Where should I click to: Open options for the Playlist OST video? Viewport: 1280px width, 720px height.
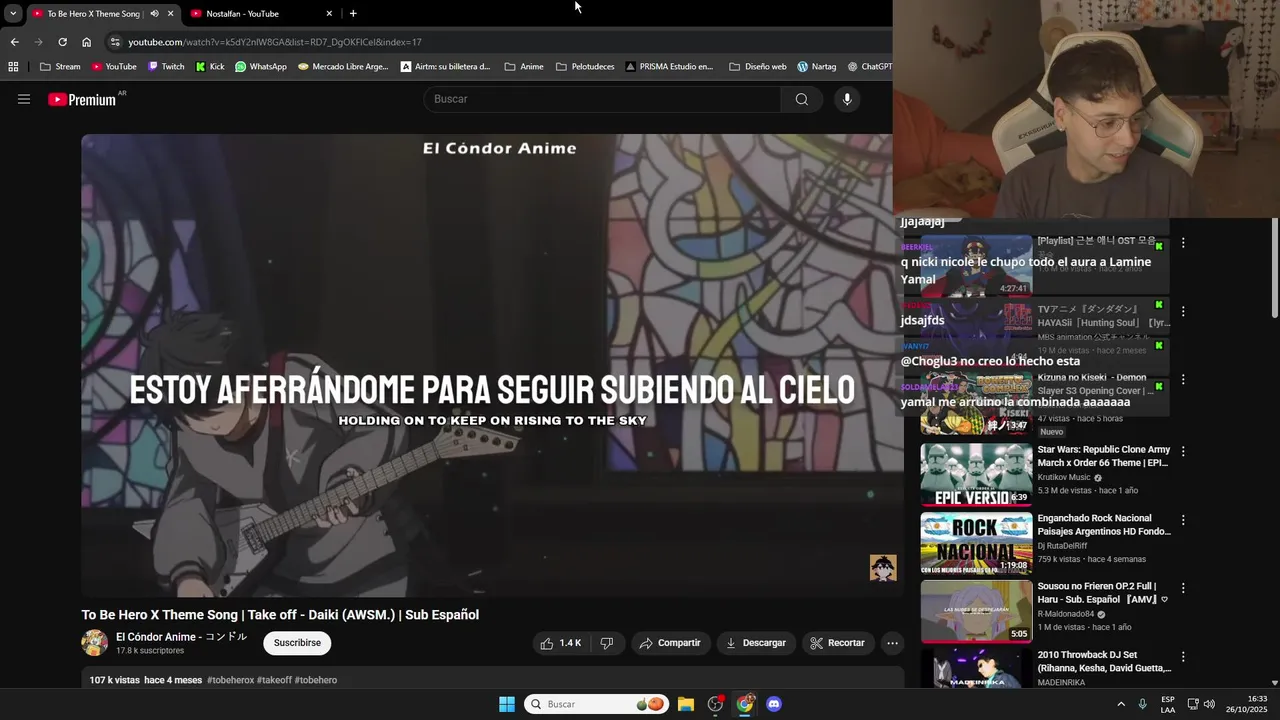click(1183, 243)
